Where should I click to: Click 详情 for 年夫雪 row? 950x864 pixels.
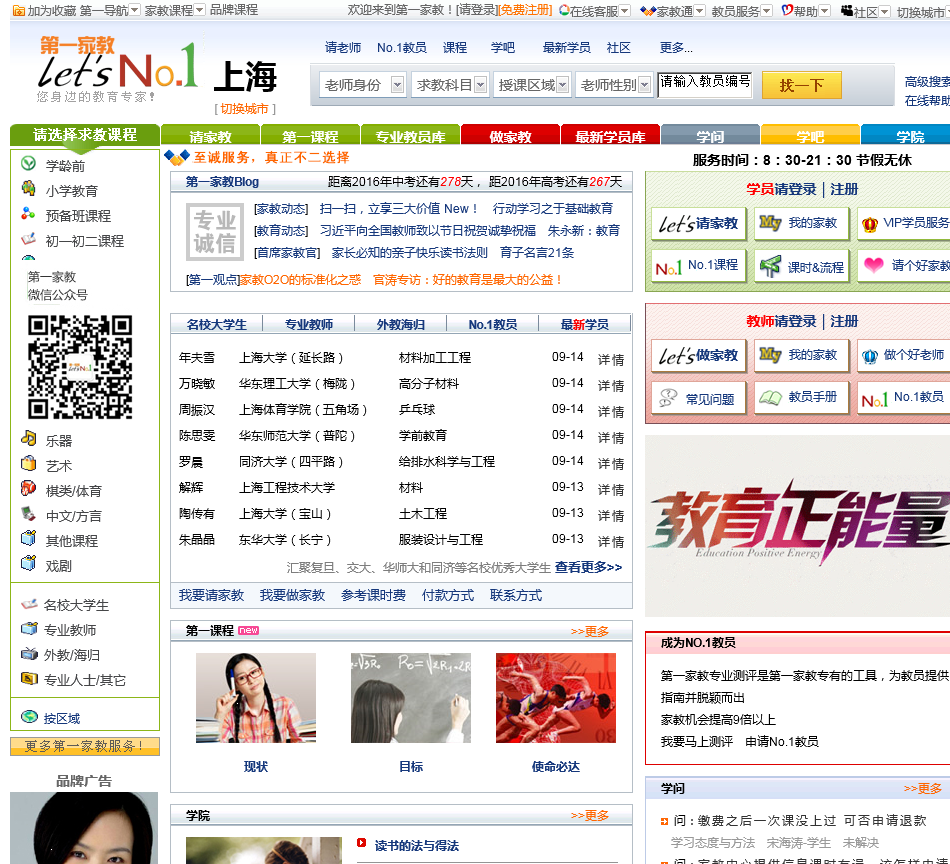(x=611, y=359)
